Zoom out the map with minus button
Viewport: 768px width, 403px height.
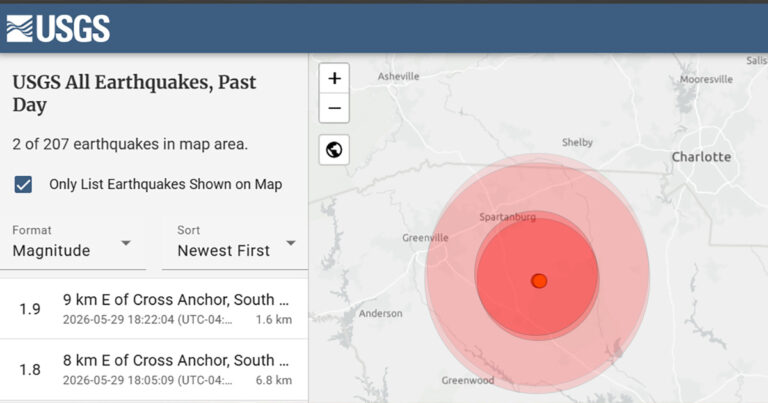click(334, 108)
